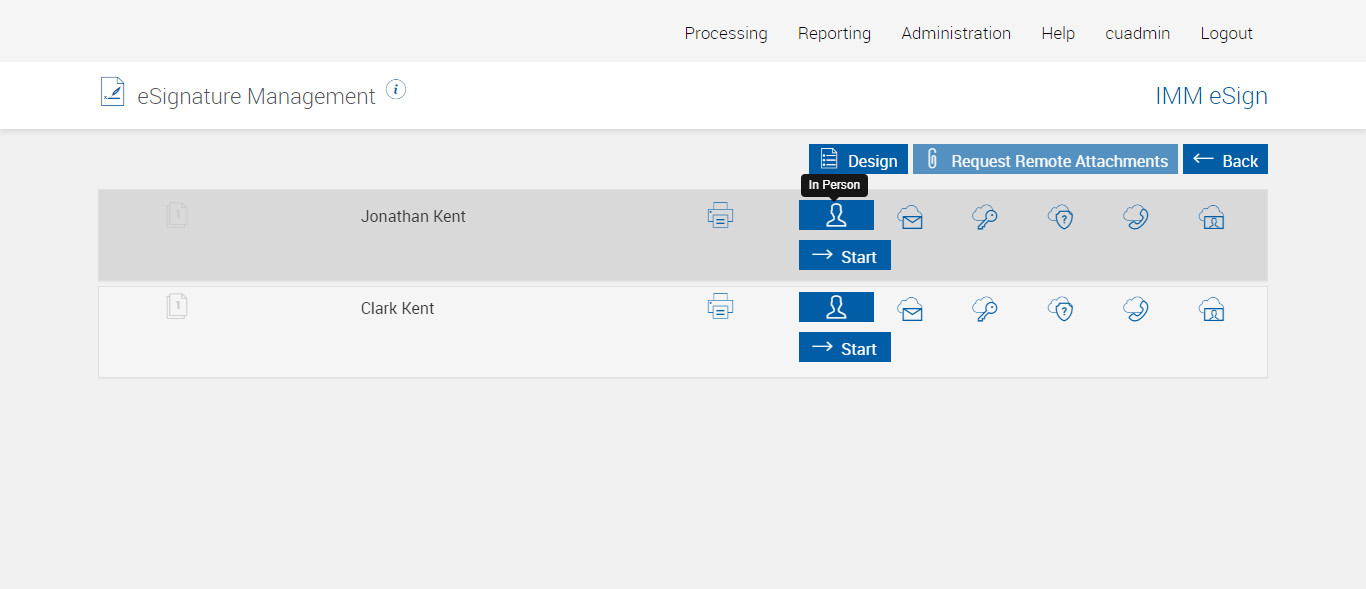Open the Help menu
The width and height of the screenshot is (1366, 589).
[1058, 33]
